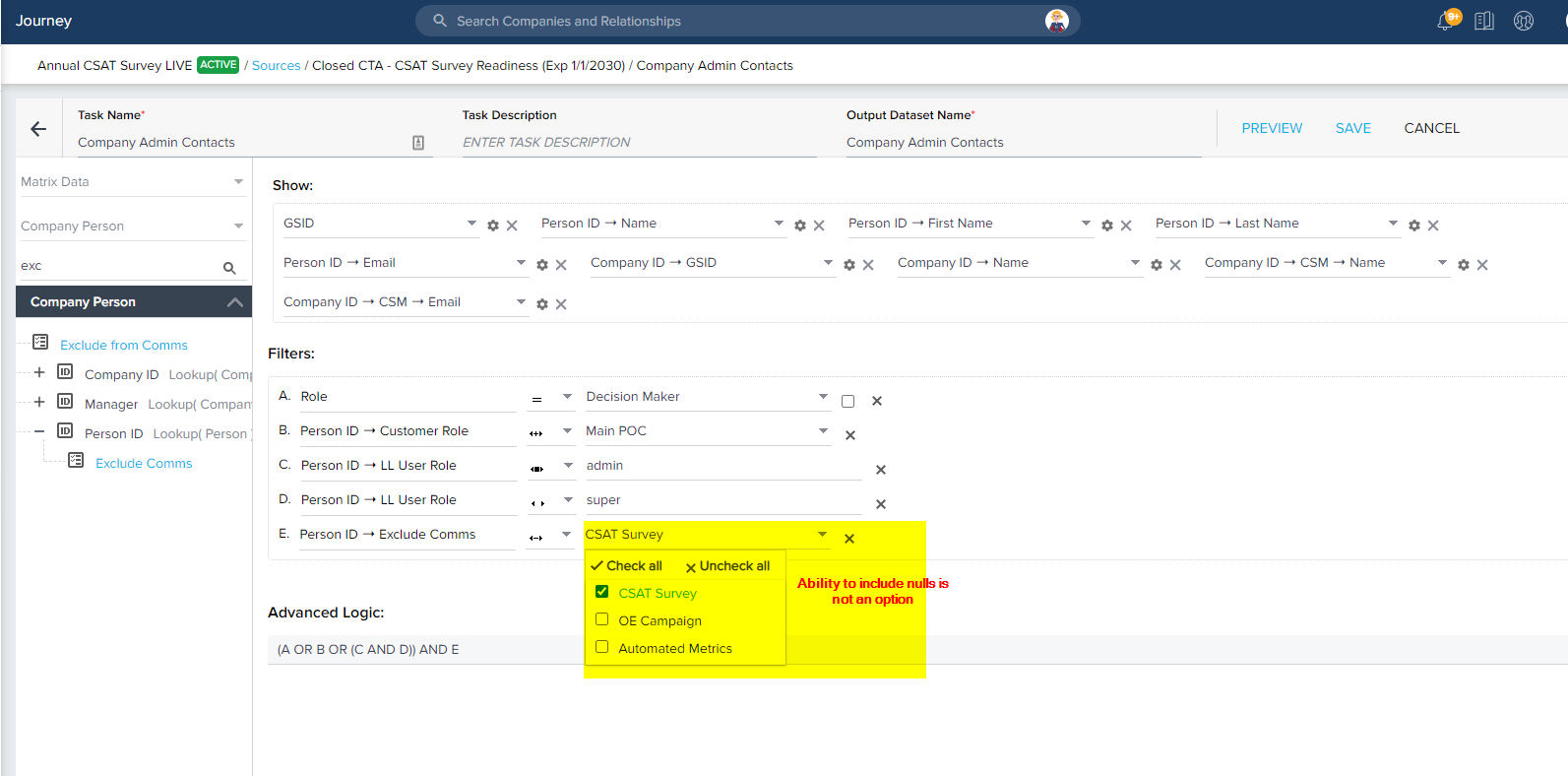Check the Automated Metrics option

602,647
